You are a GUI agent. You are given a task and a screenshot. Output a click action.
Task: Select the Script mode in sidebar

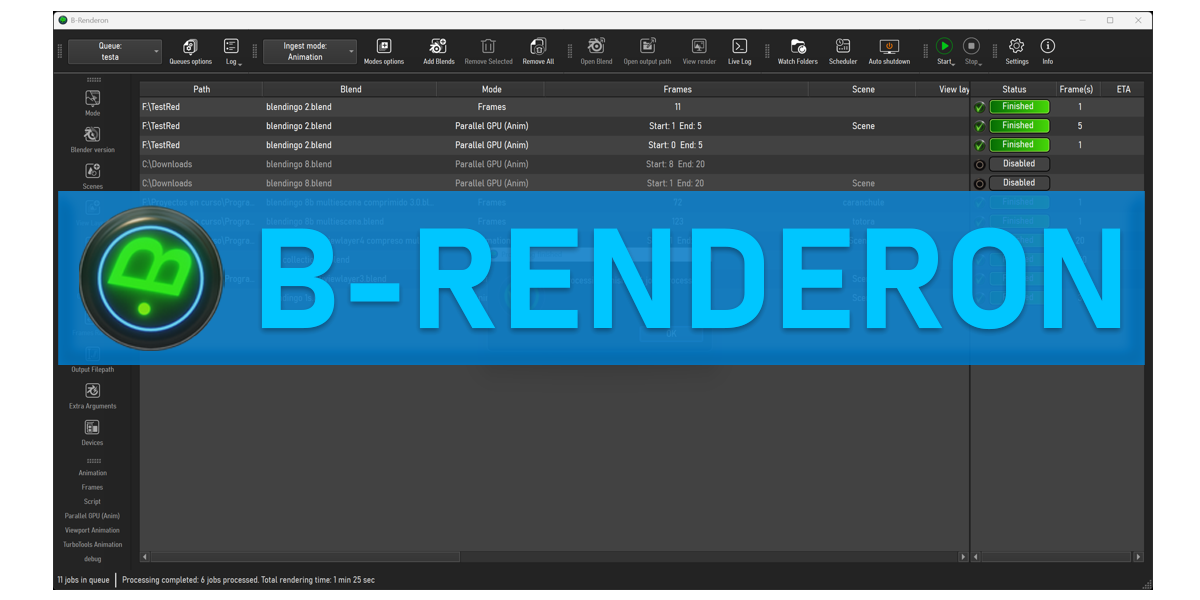click(92, 502)
